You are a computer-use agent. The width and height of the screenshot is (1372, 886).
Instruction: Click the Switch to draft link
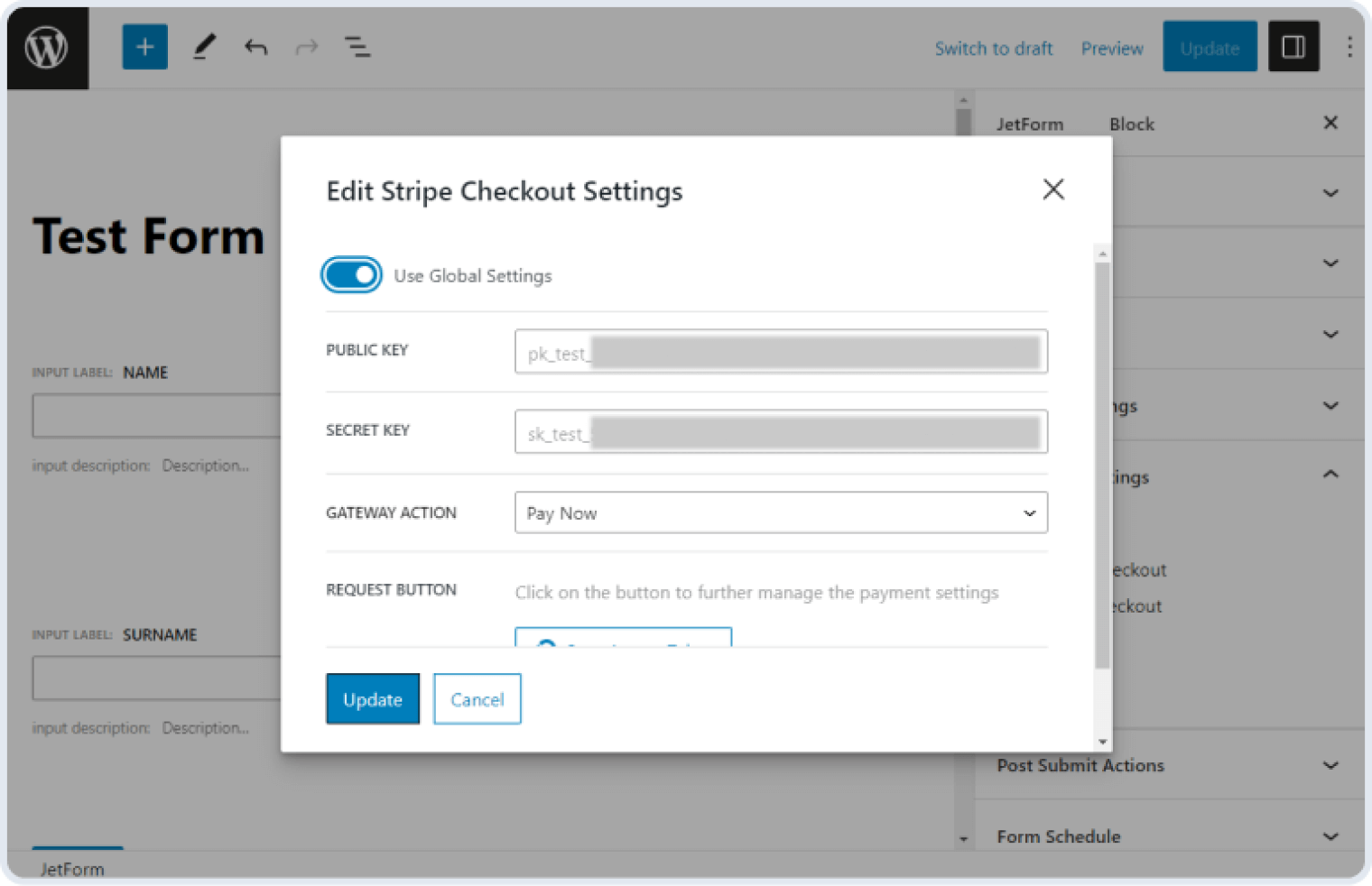coord(993,48)
